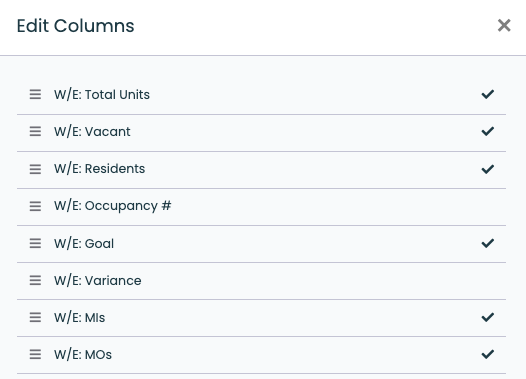Toggle the W/E: MIs checkmark off

tap(487, 317)
